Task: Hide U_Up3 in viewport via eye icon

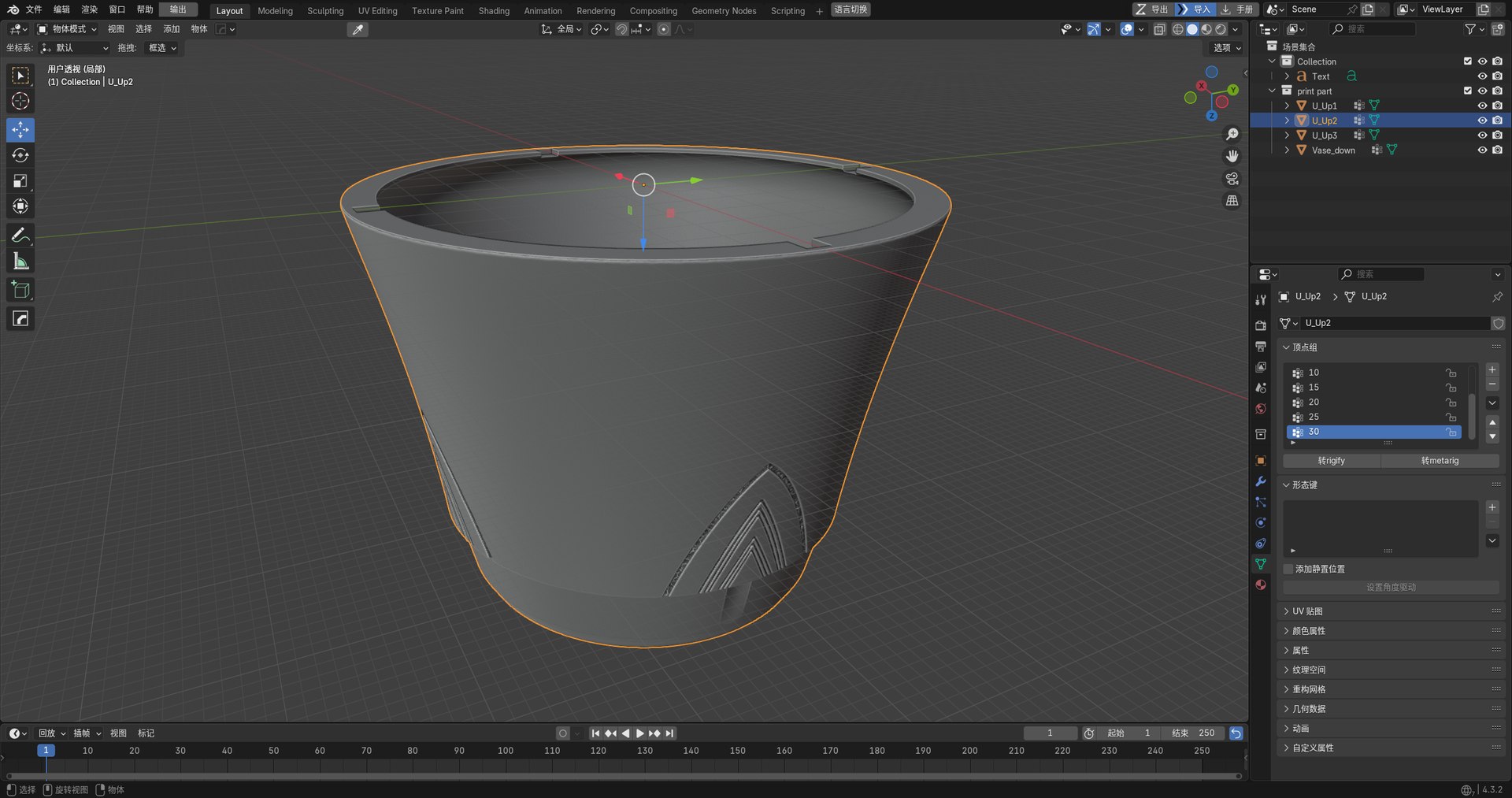Action: (x=1482, y=135)
